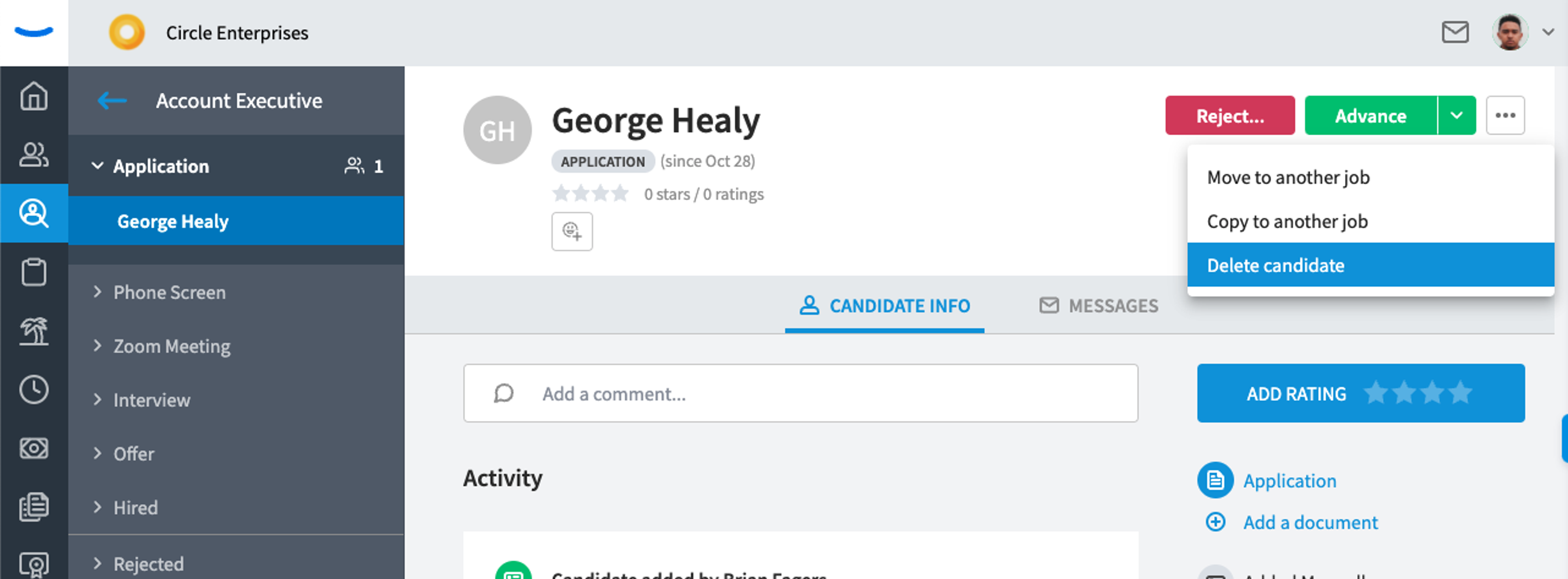Open the palm tree time-off icon
Screen dimensions: 1568x579
coord(34,331)
